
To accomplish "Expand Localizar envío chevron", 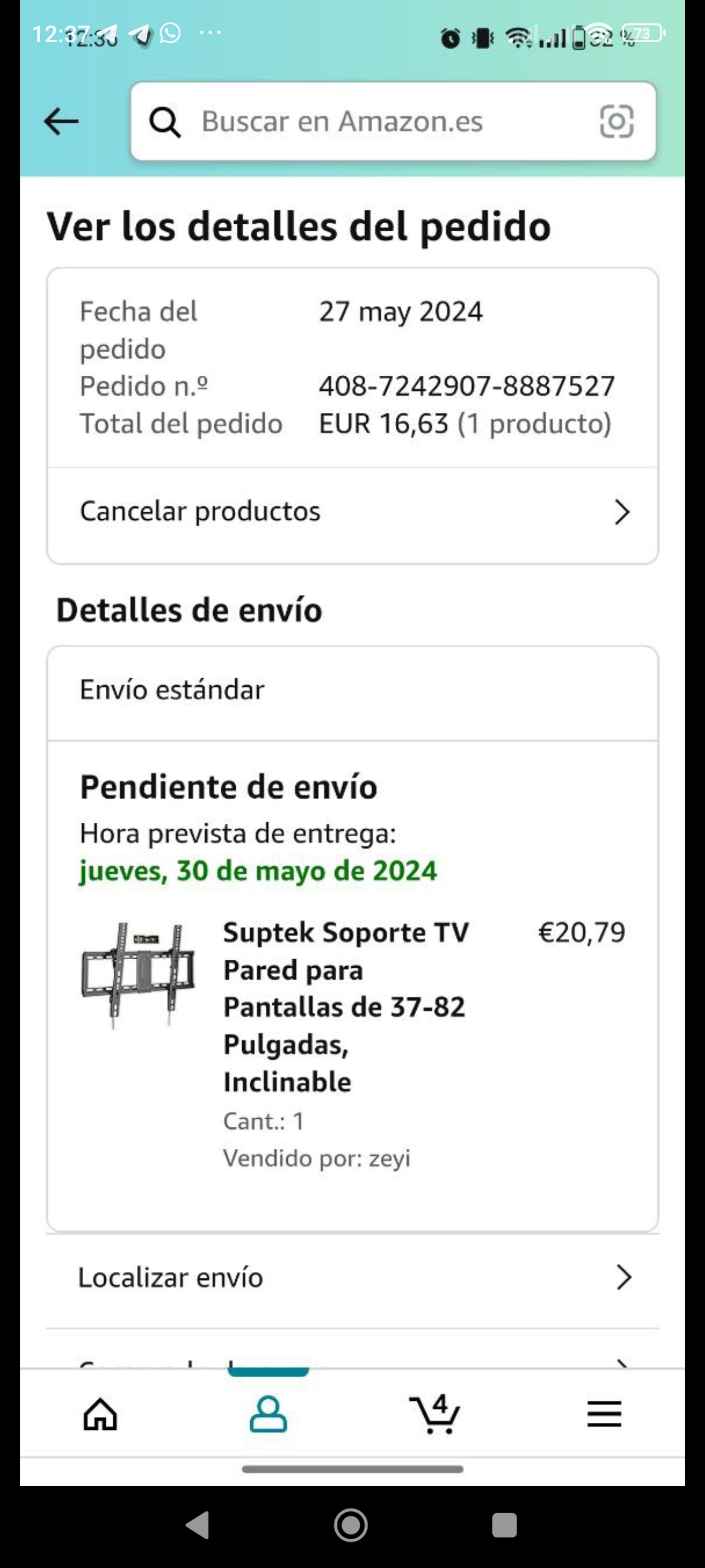I will (x=624, y=1277).
